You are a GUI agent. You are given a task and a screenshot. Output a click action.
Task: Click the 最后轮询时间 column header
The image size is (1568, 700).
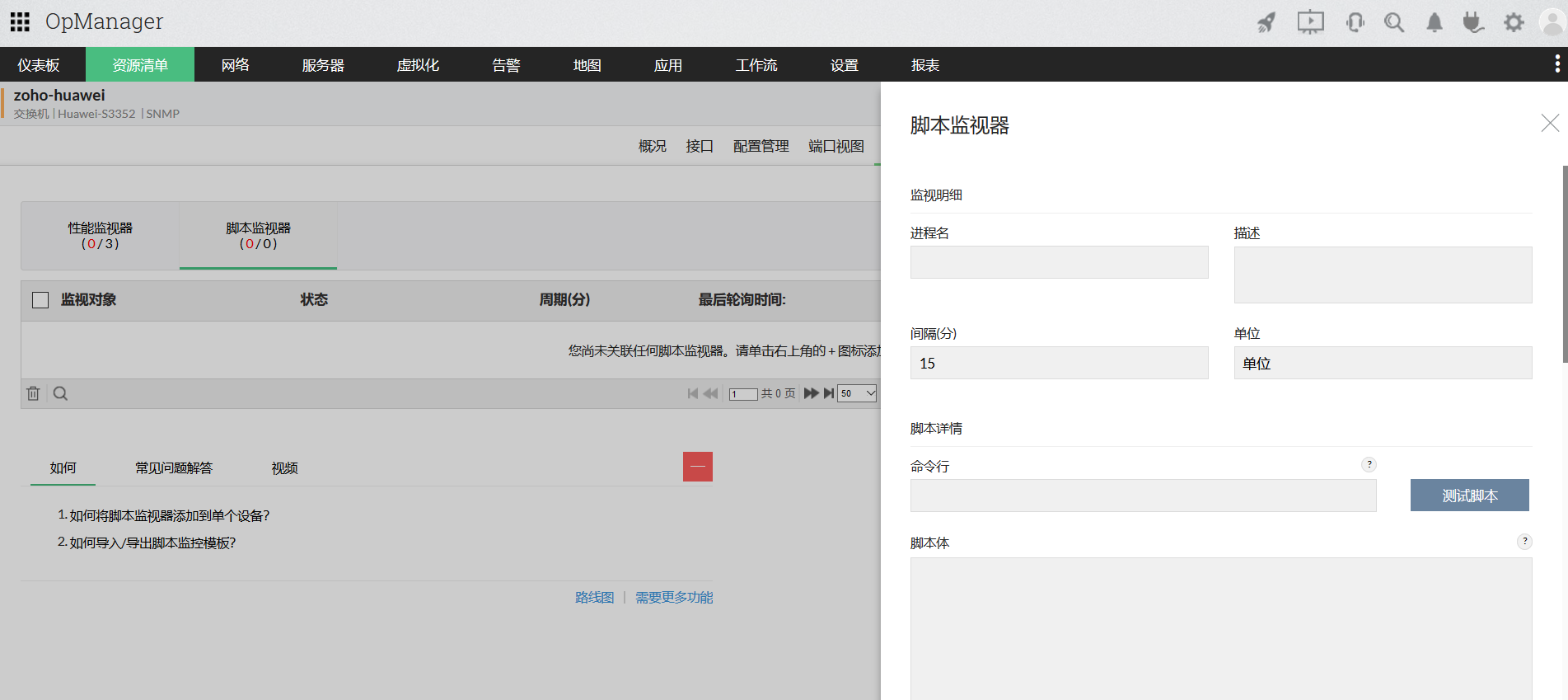[742, 299]
